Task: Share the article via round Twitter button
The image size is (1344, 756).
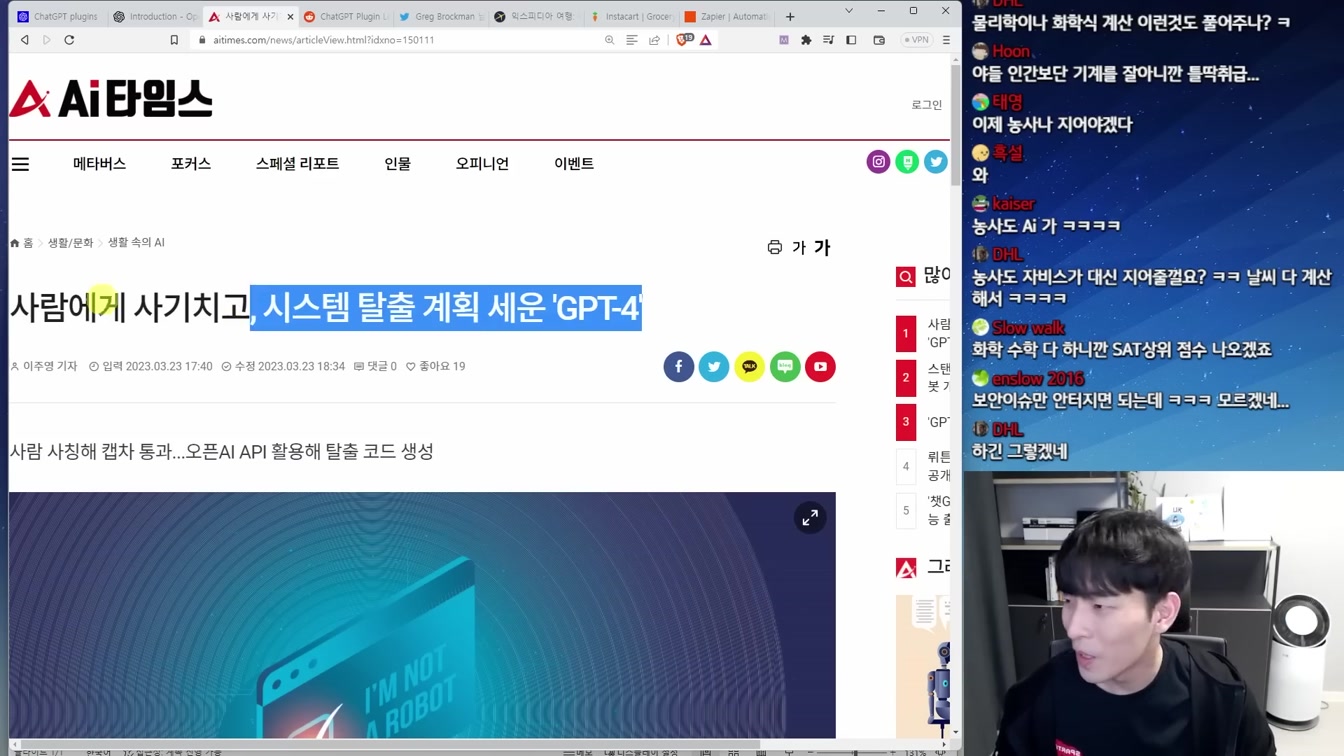Action: point(714,367)
